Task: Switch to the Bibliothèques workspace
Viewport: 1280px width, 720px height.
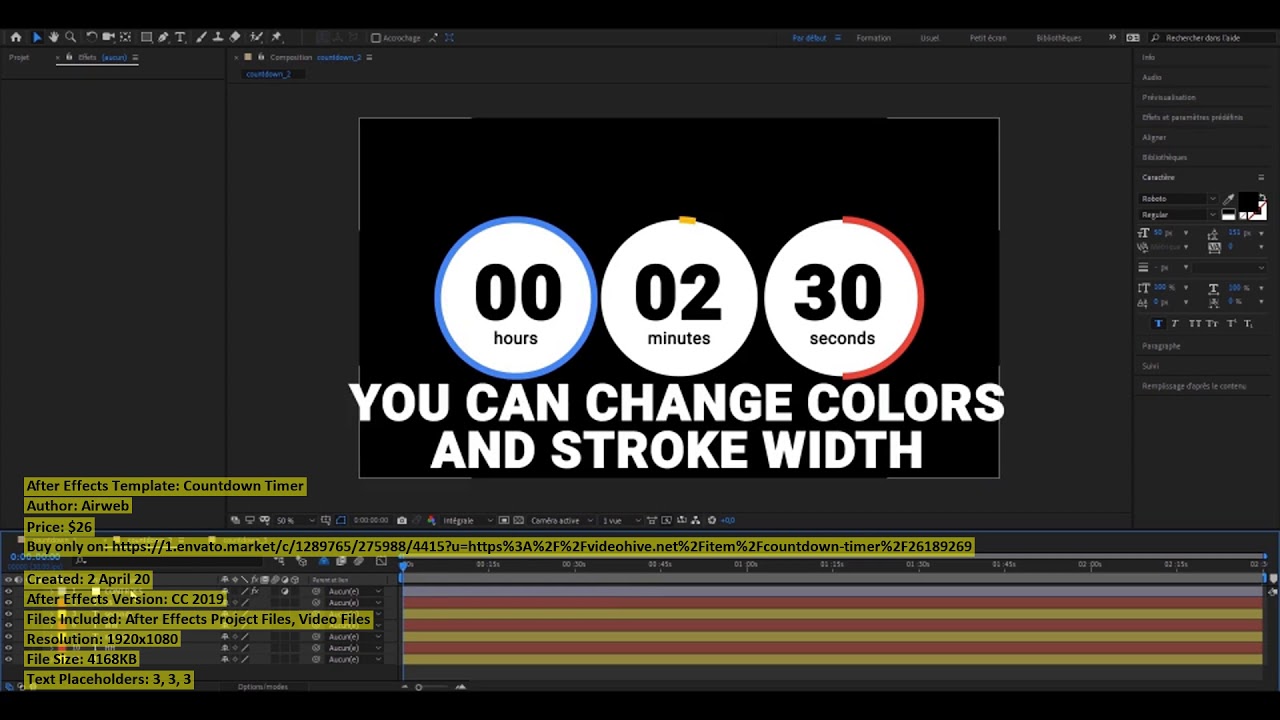Action: pos(1058,38)
